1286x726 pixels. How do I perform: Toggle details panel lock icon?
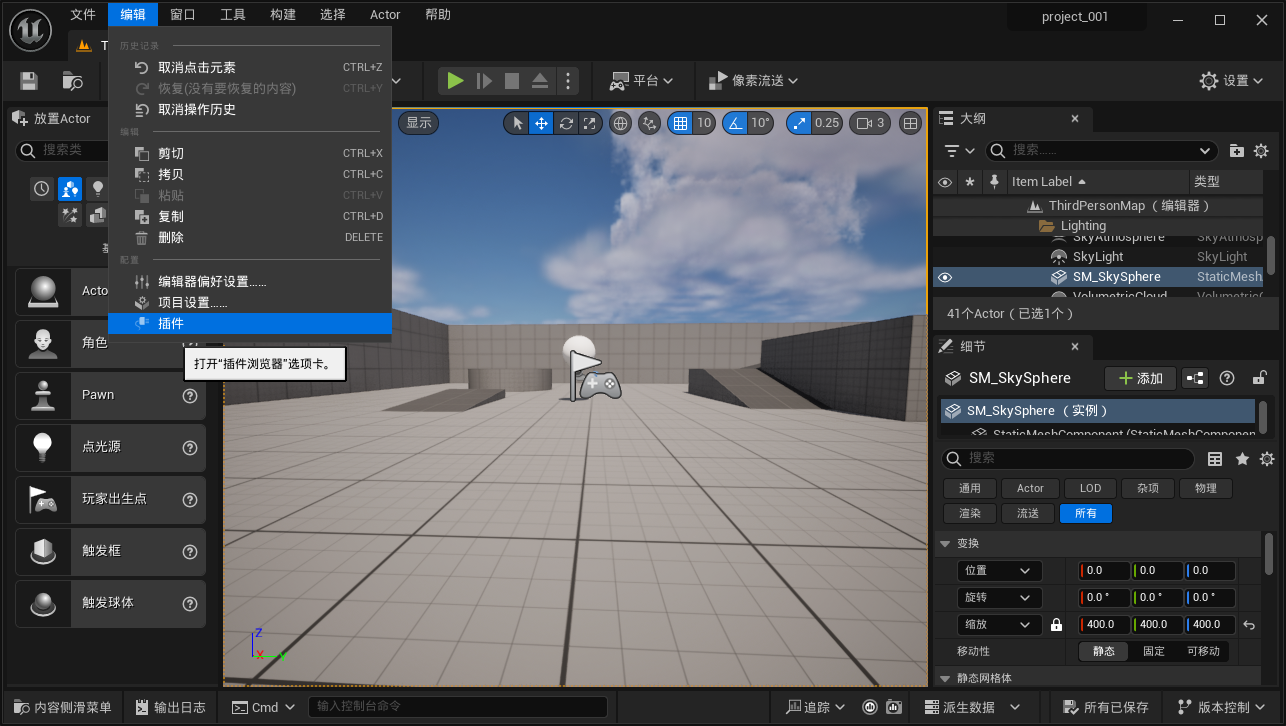click(1259, 378)
